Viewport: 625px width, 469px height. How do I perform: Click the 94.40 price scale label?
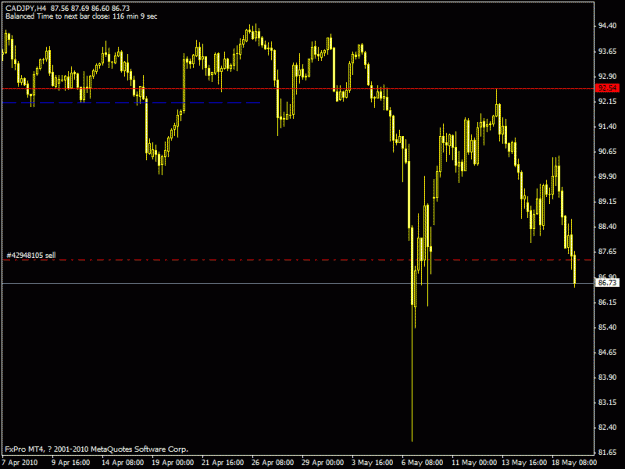(x=607, y=26)
